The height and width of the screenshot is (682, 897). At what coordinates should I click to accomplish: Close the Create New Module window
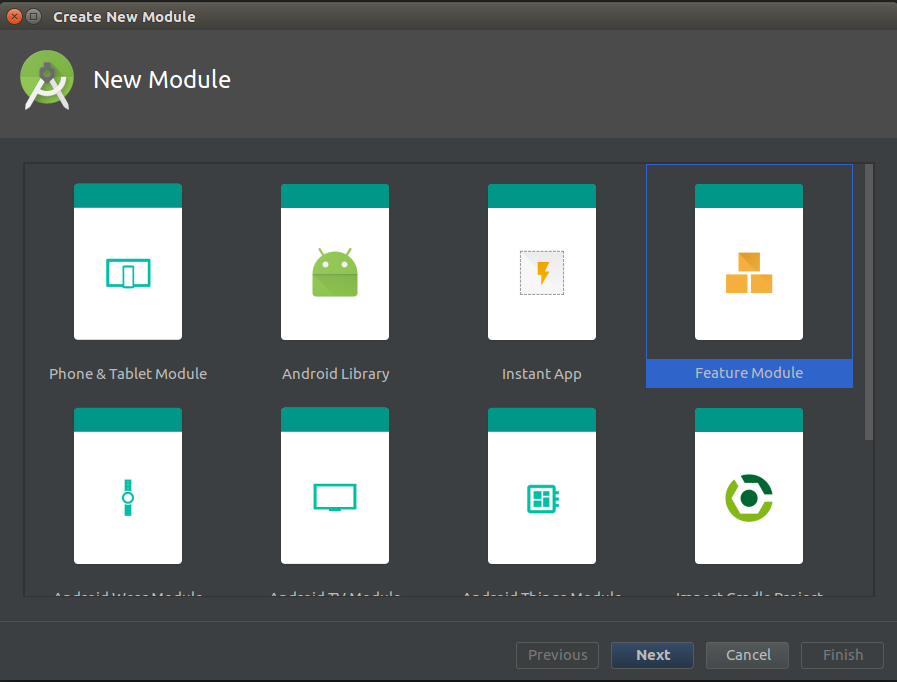(x=14, y=16)
